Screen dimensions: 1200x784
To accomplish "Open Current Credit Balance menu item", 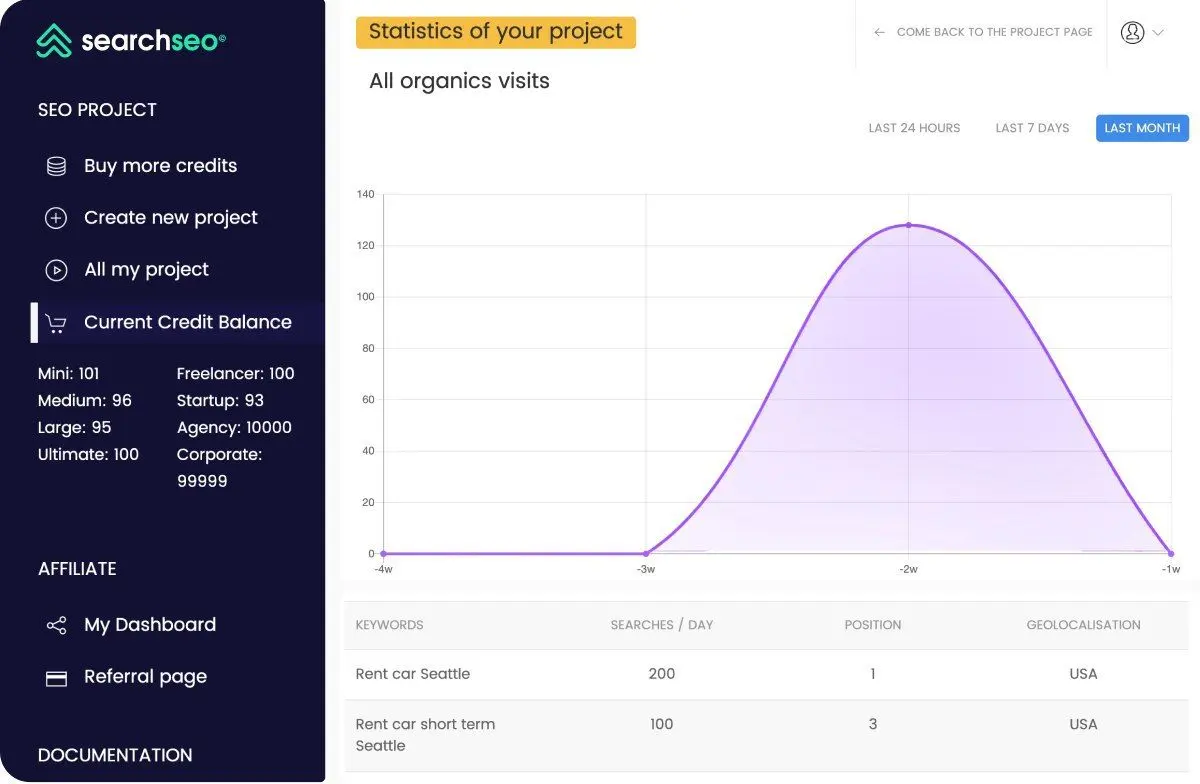I will click(188, 322).
